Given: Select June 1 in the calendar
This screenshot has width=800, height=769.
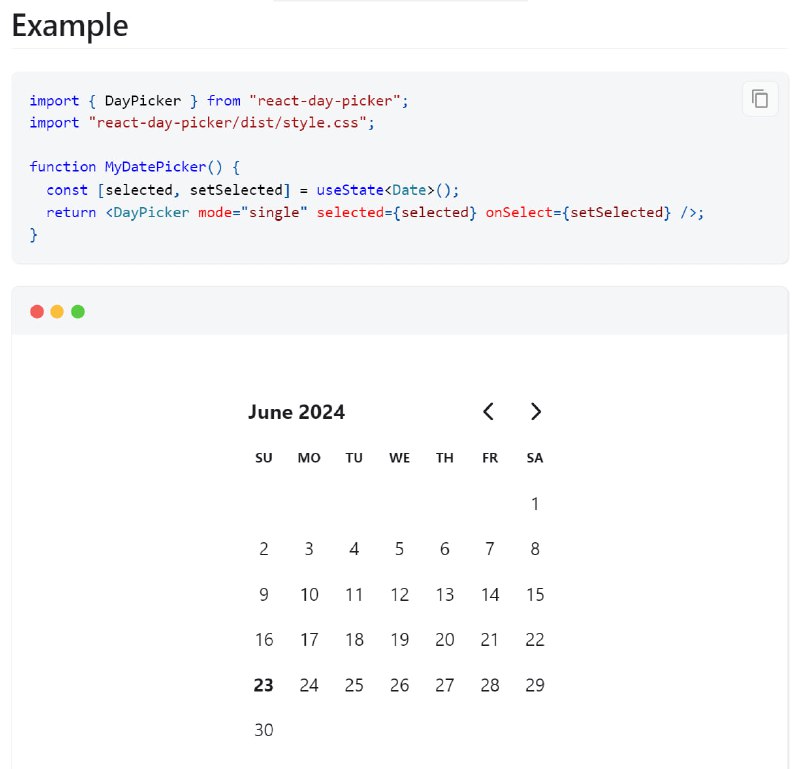Looking at the screenshot, I should pos(535,504).
